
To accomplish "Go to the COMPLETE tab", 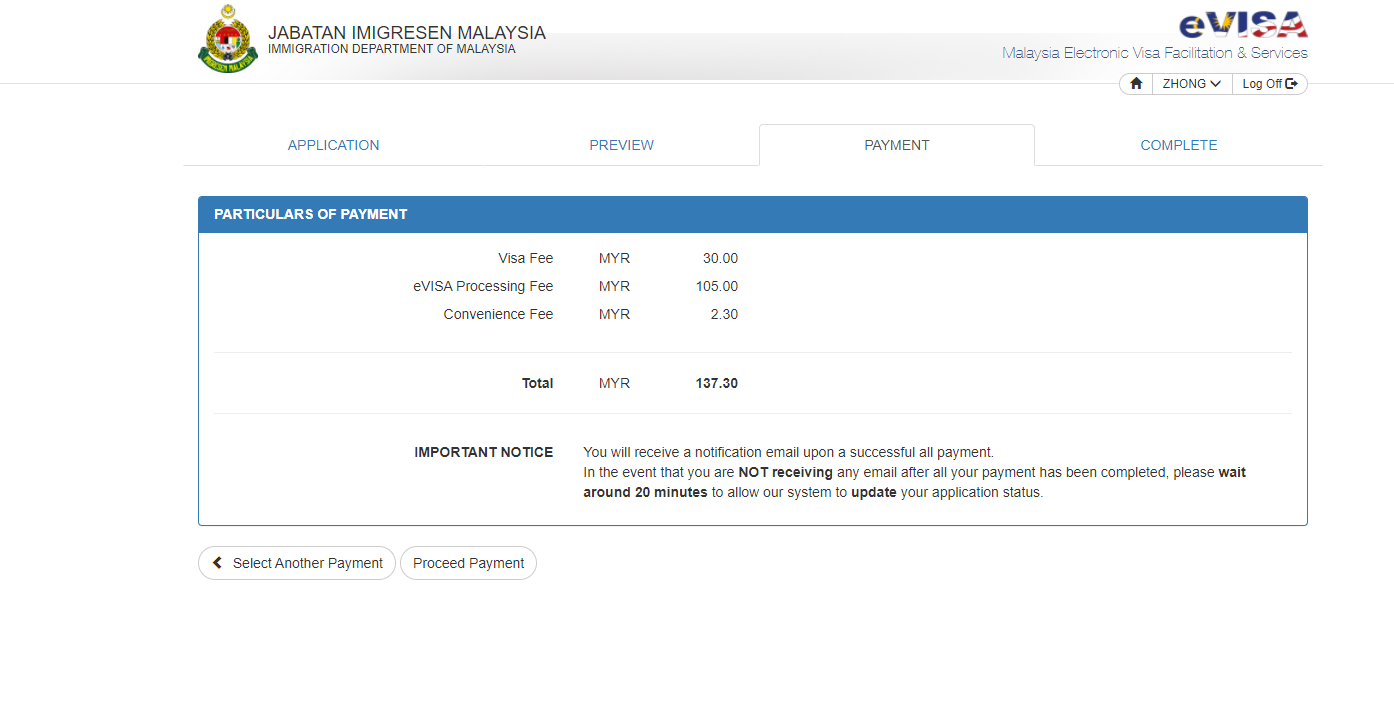I will (1178, 145).
